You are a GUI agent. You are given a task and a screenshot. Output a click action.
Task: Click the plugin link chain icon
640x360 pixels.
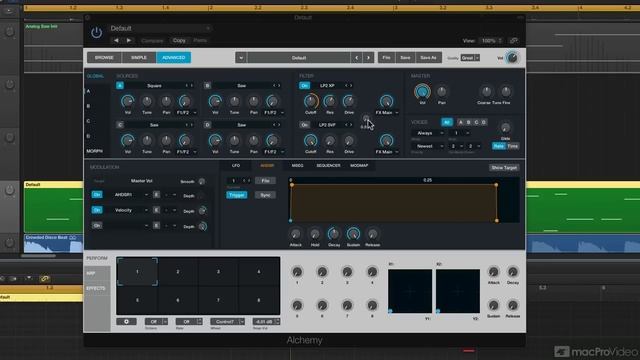514,40
